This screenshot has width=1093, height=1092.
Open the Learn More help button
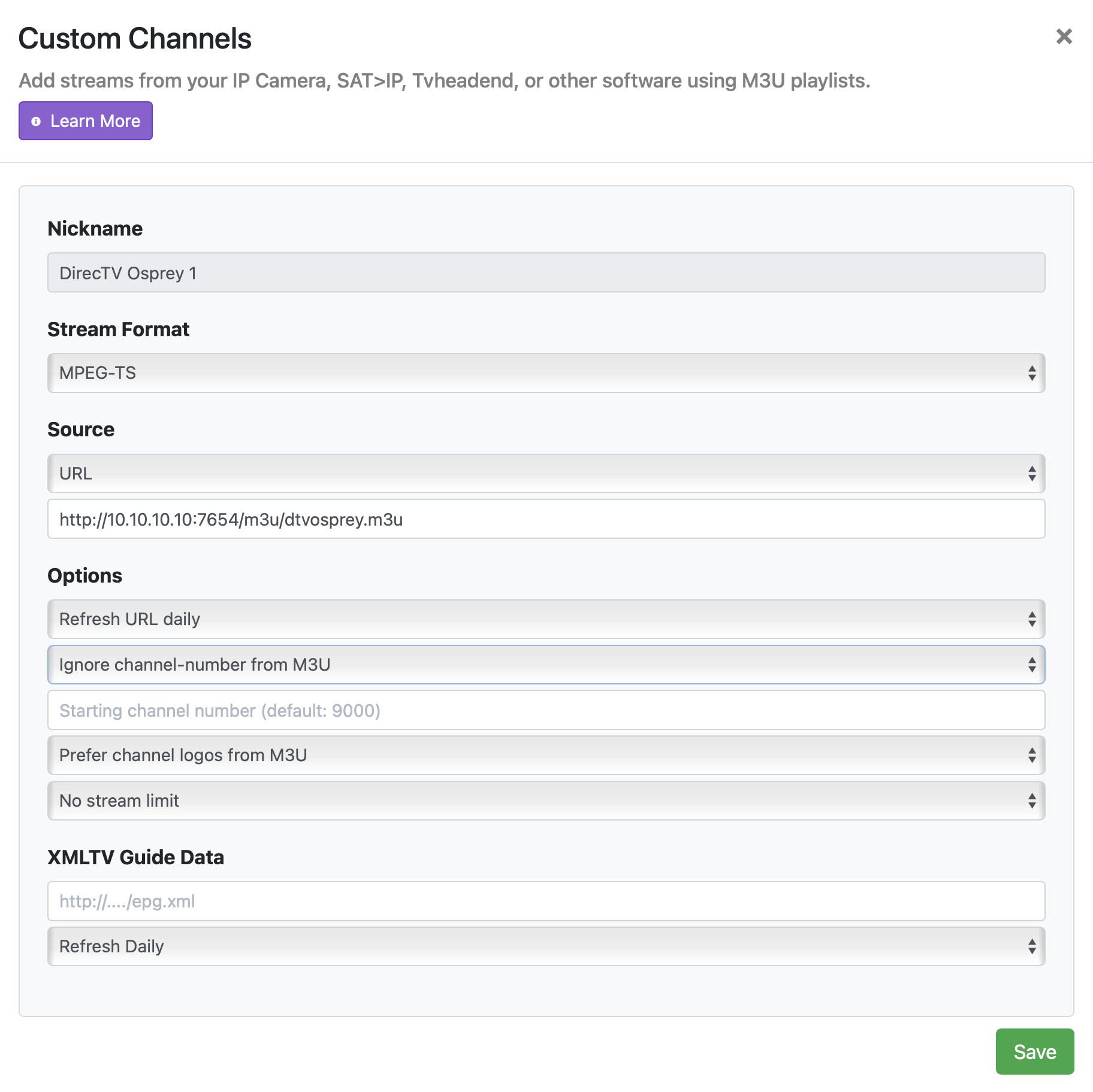(86, 121)
